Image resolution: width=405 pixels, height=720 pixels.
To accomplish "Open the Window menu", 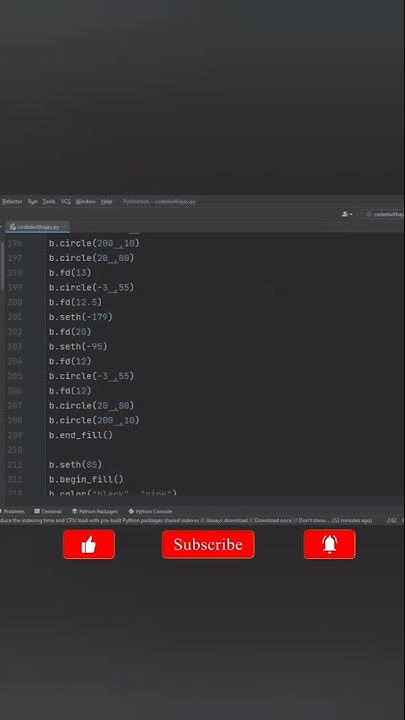I will tap(85, 202).
